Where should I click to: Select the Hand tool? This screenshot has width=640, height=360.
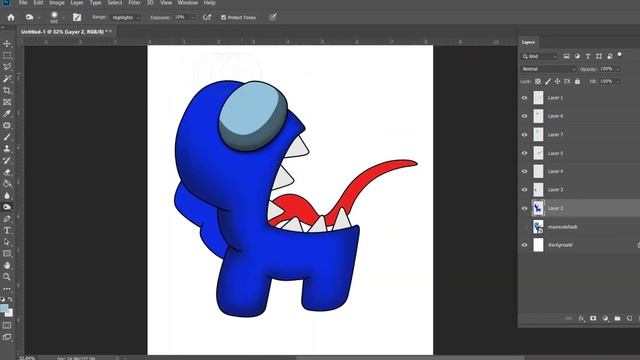pyautogui.click(x=7, y=265)
